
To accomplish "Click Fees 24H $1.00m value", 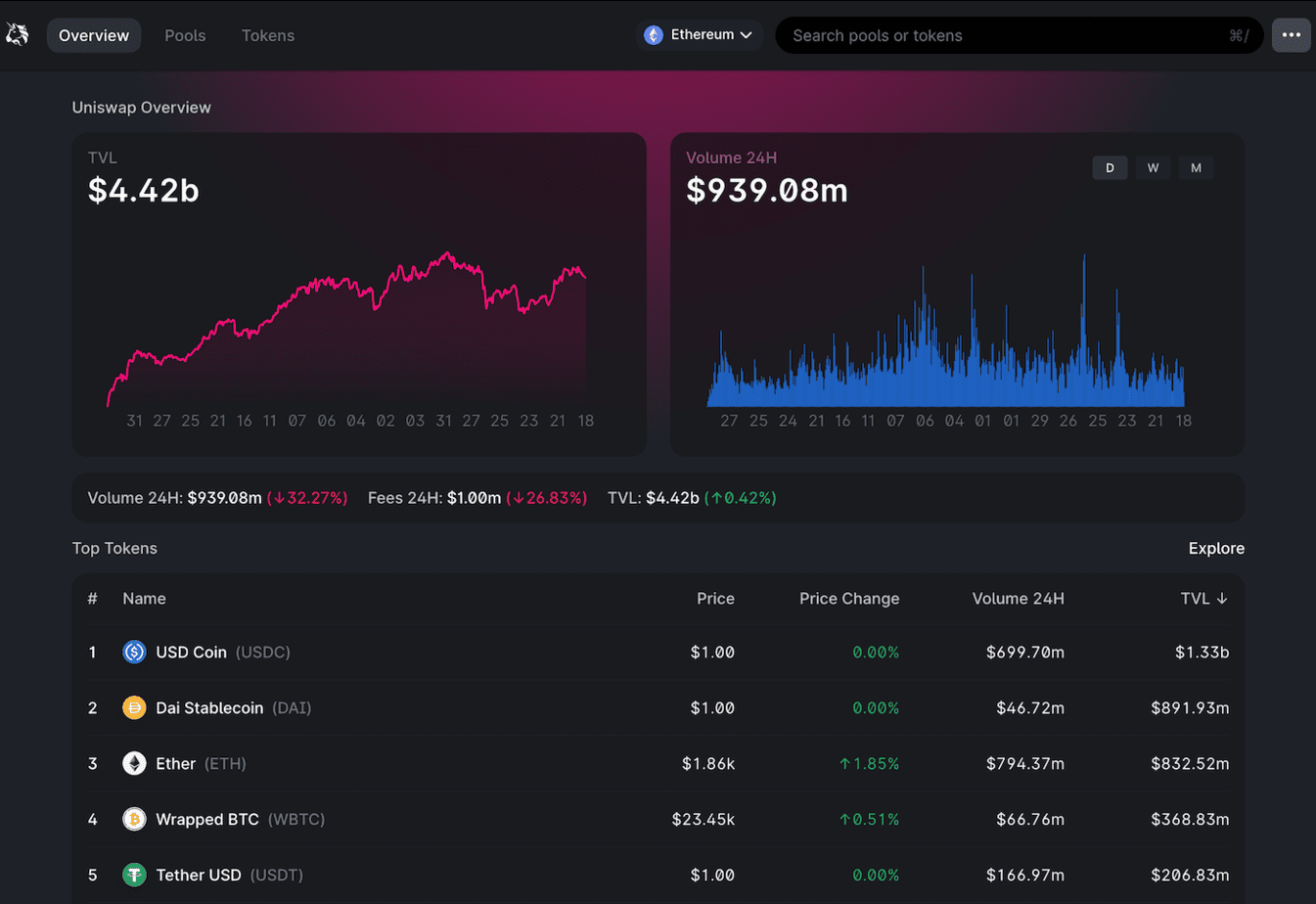I will [474, 498].
